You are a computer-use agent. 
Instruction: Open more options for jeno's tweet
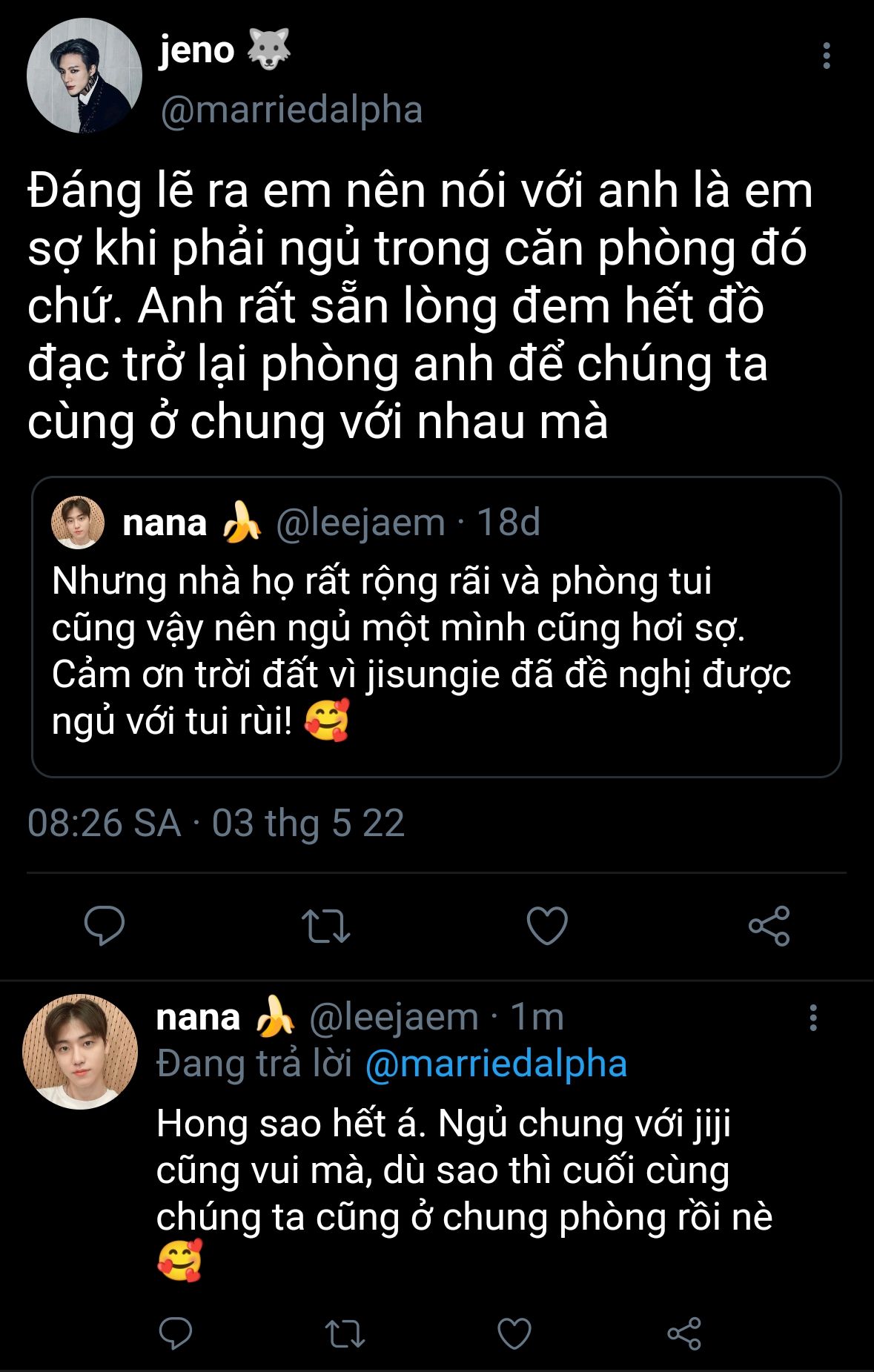(826, 56)
